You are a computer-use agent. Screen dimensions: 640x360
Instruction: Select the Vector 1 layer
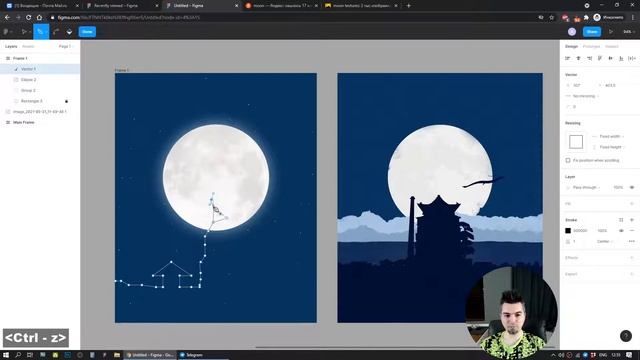click(40, 69)
